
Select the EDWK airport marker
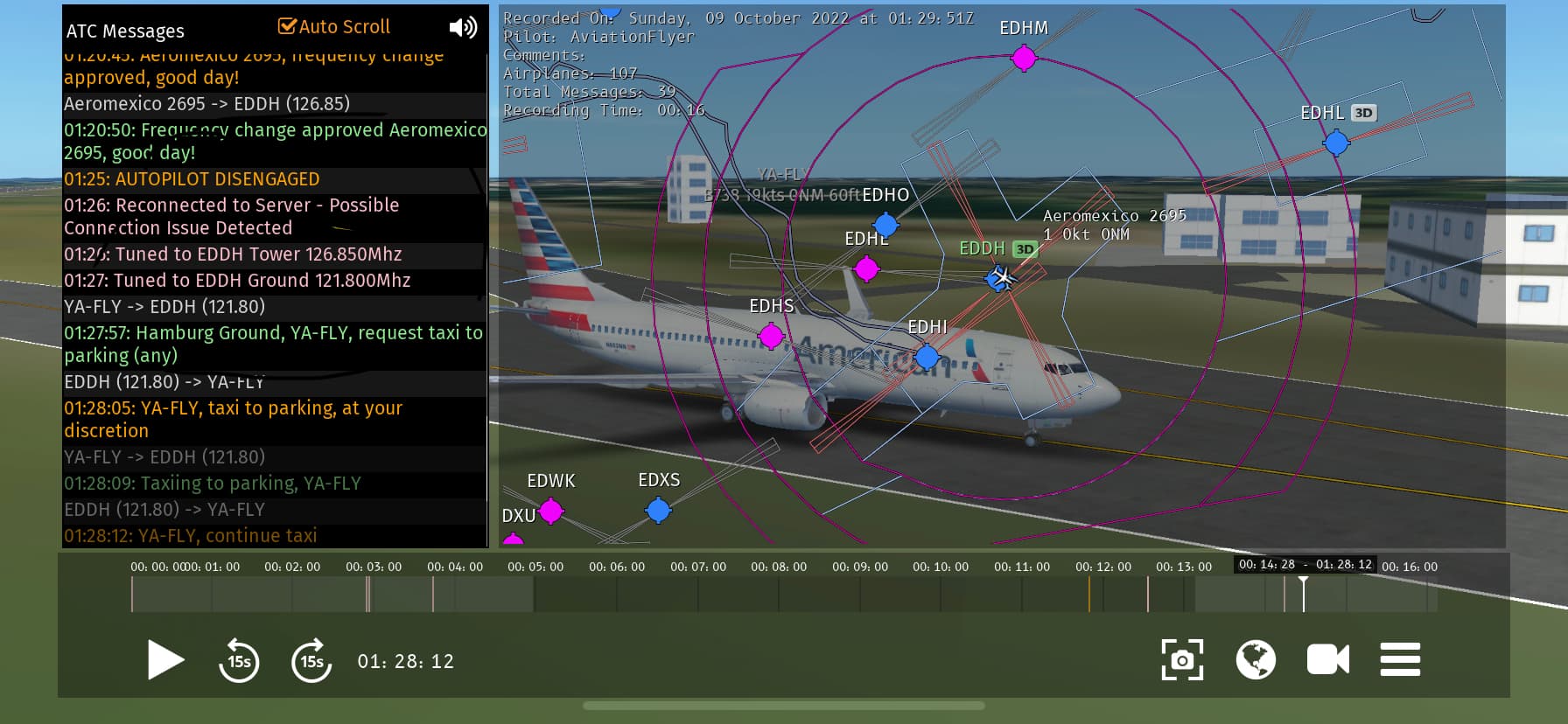(x=550, y=511)
